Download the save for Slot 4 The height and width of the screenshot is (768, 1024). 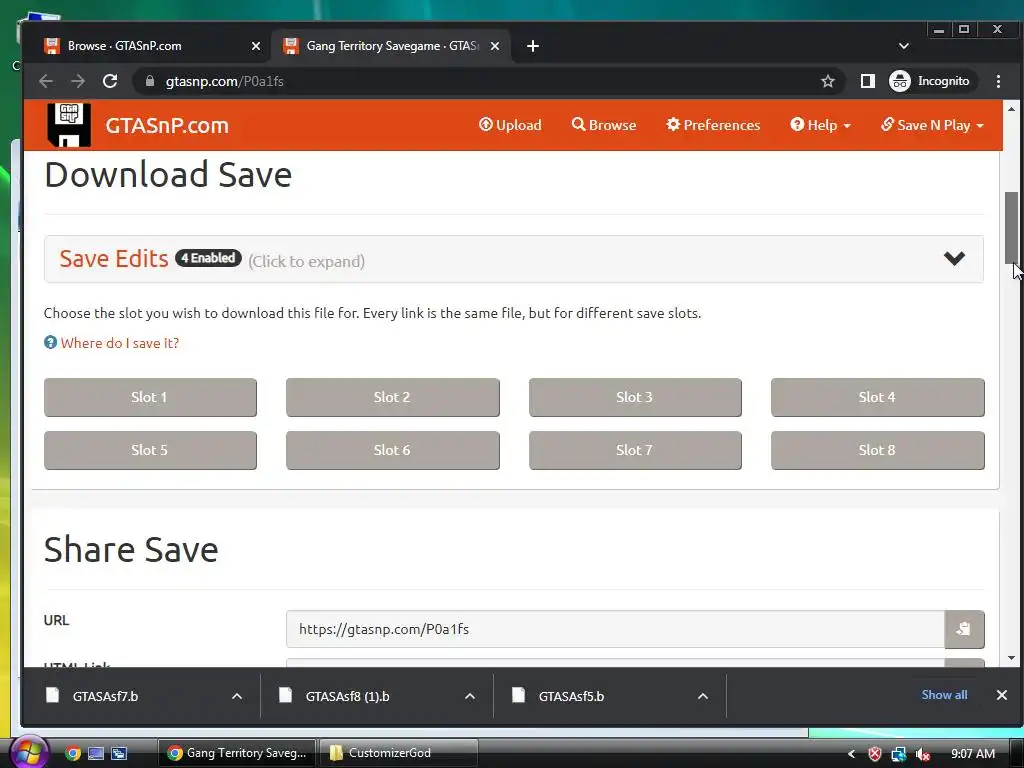(878, 397)
